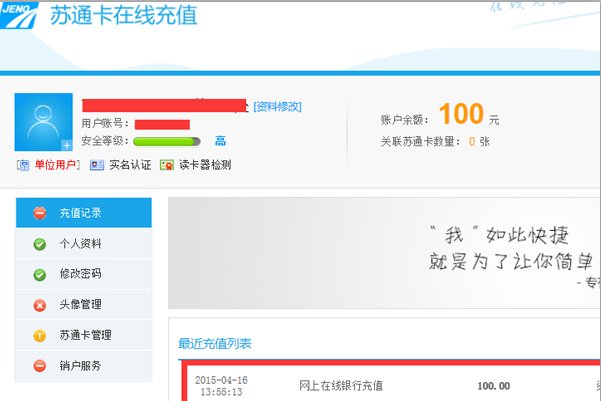The height and width of the screenshot is (401, 601).
Task: Click the green 安全等级 progress bar
Action: [167, 141]
